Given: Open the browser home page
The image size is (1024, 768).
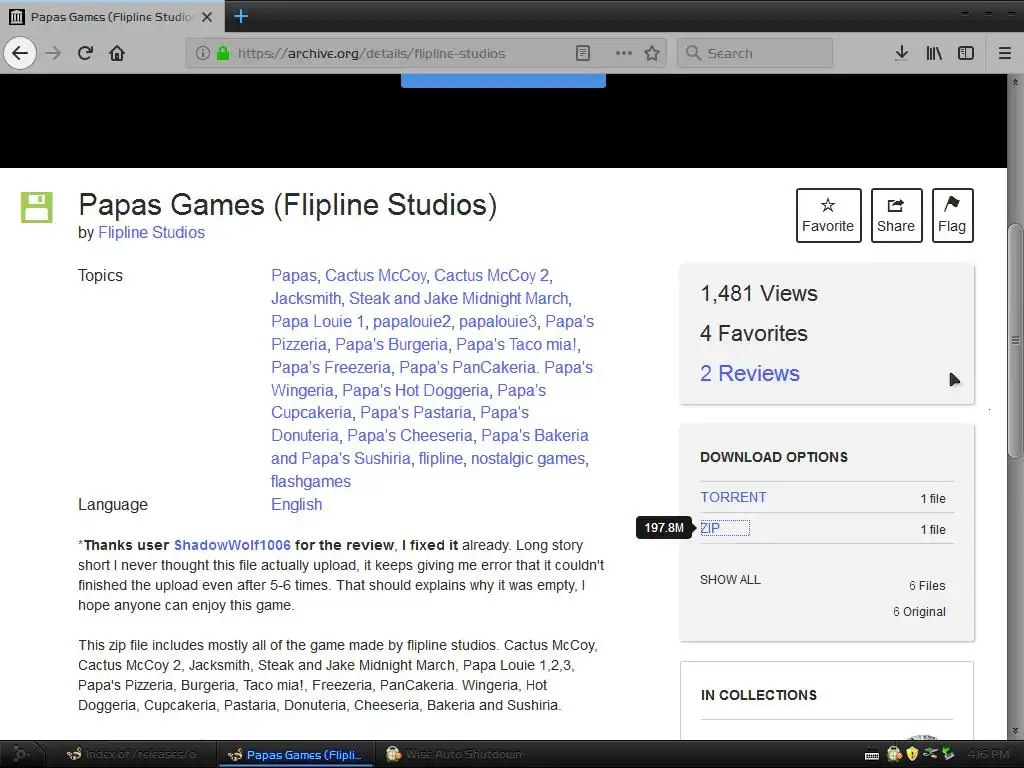Looking at the screenshot, I should pyautogui.click(x=117, y=54).
